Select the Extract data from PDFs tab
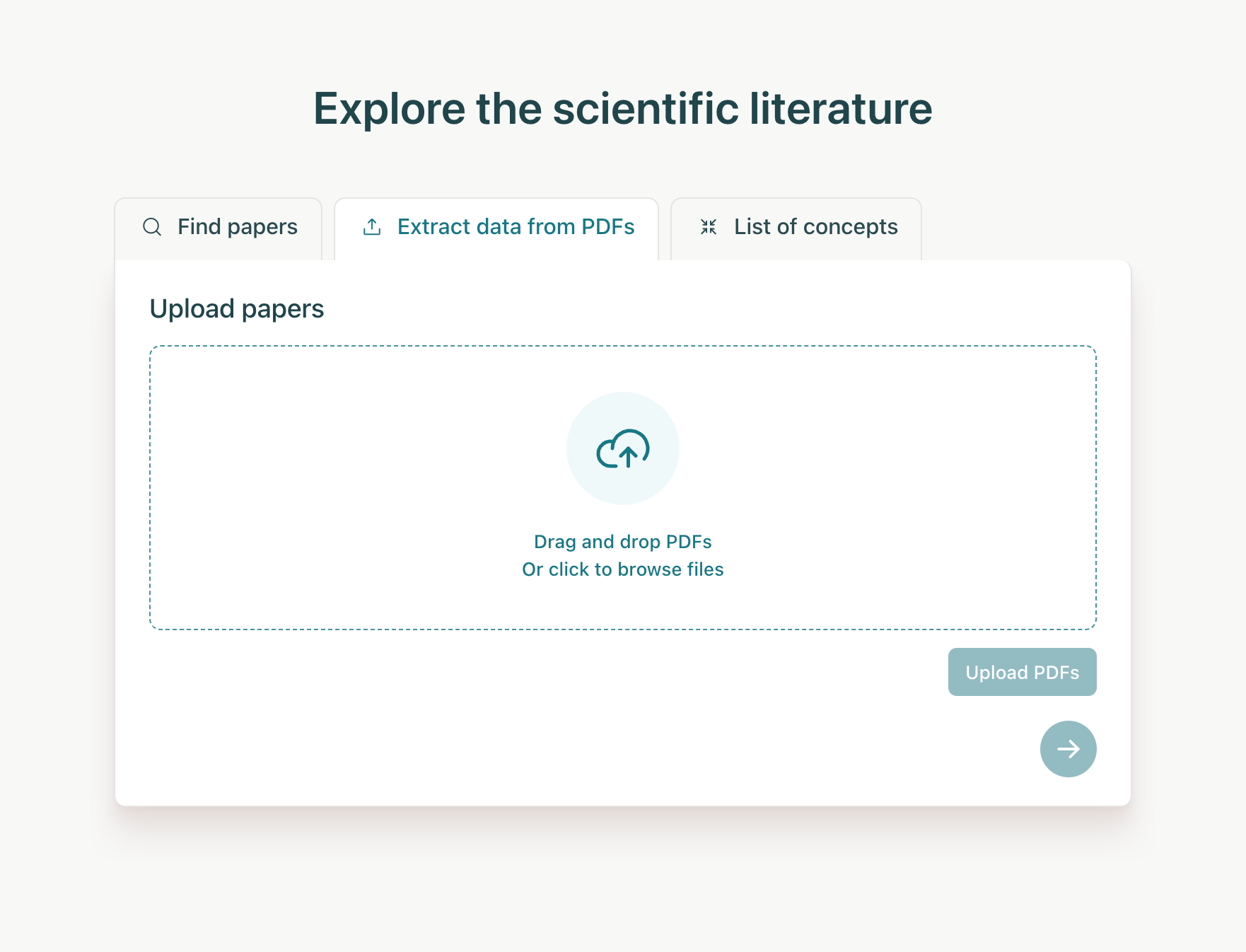1246x952 pixels. point(496,228)
